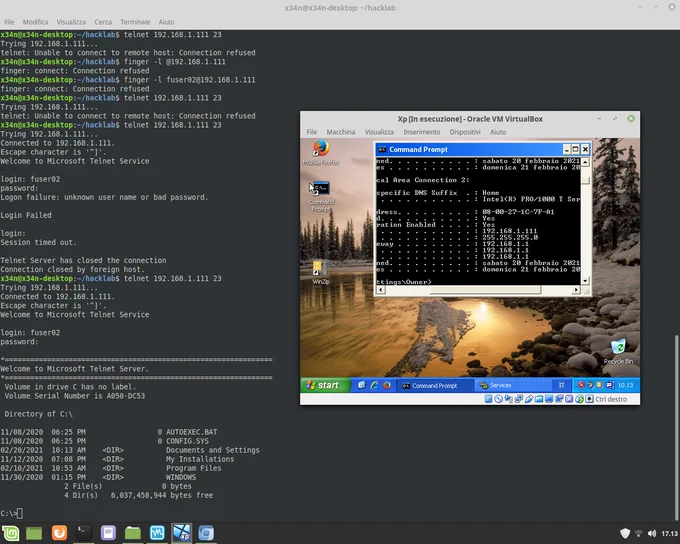Click the Command Prompt horizontal scrollbar thumb
Image resolution: width=680 pixels, height=544 pixels.
click(485, 290)
